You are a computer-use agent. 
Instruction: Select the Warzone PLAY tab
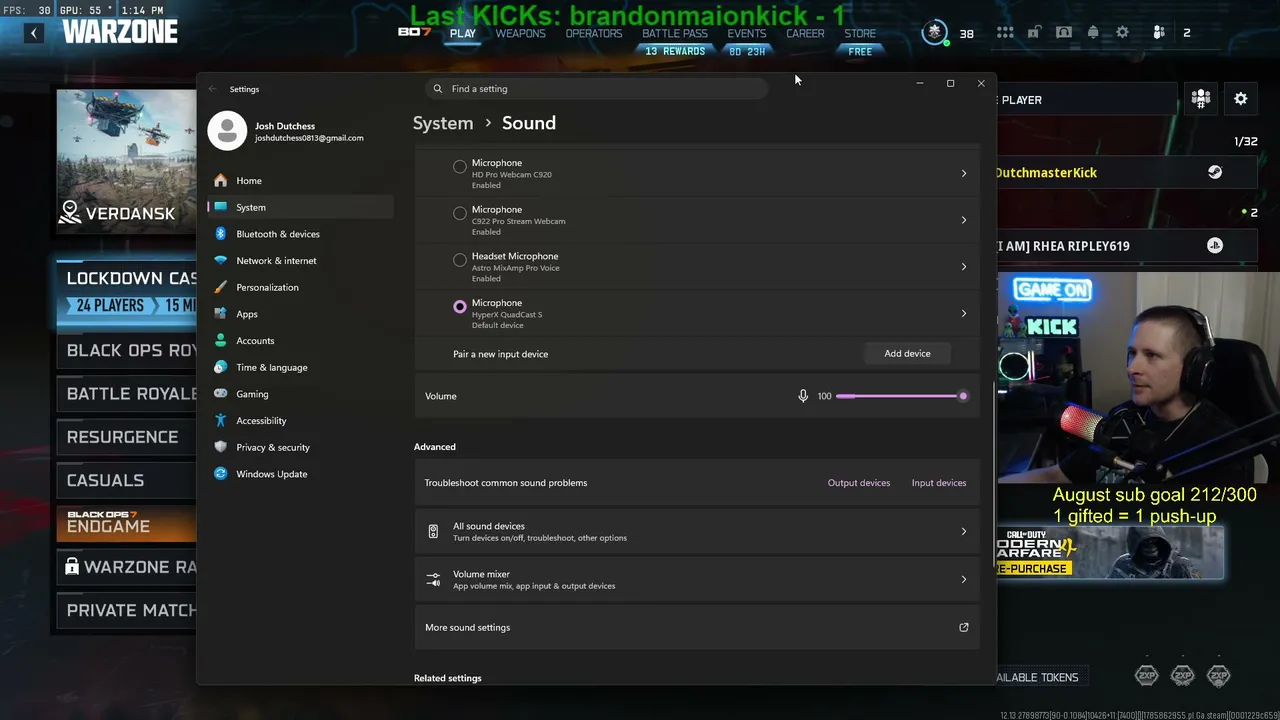(463, 33)
